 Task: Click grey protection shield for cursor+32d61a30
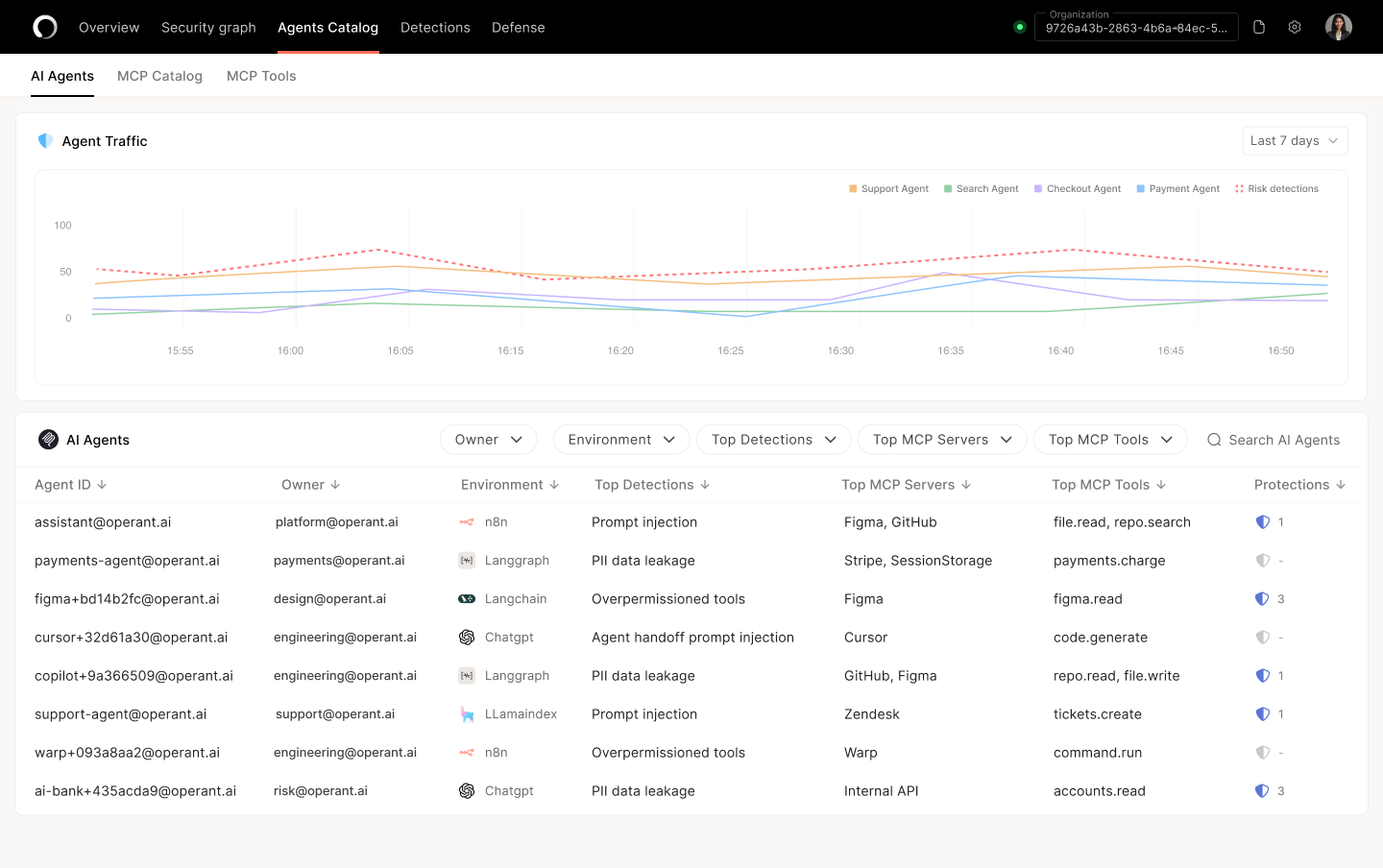pos(1263,638)
